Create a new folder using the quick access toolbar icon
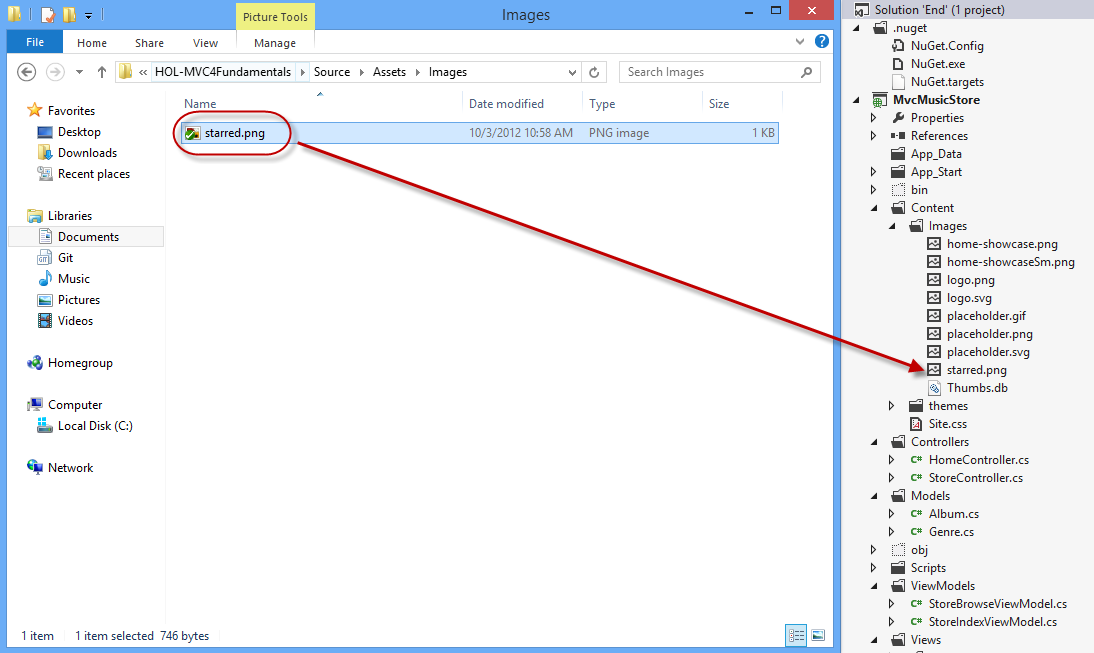The width and height of the screenshot is (1094, 653). (69, 14)
